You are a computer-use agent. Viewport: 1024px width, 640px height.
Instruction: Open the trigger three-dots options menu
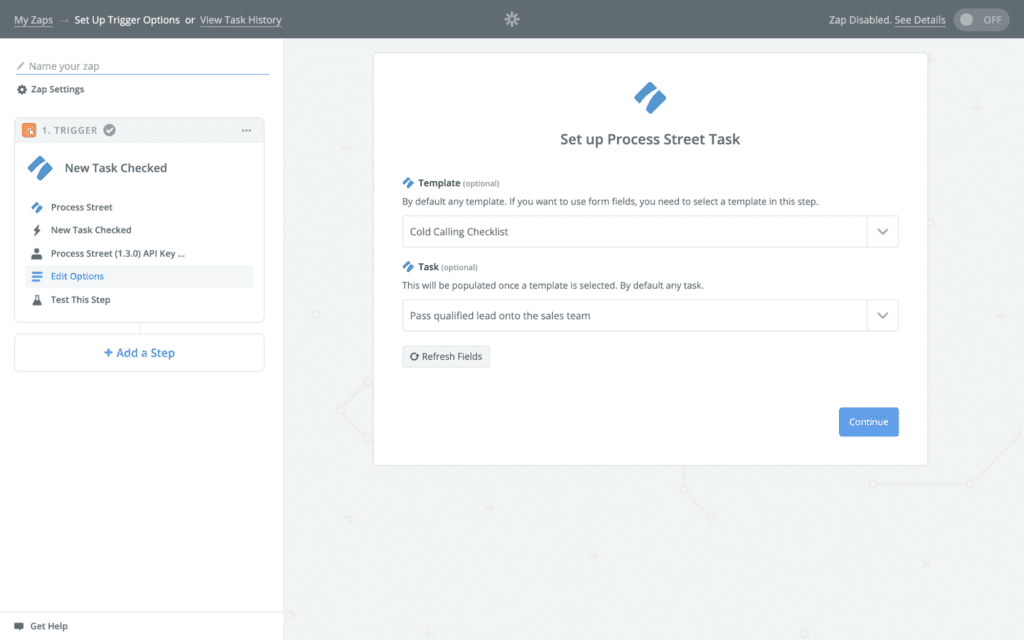click(x=246, y=131)
